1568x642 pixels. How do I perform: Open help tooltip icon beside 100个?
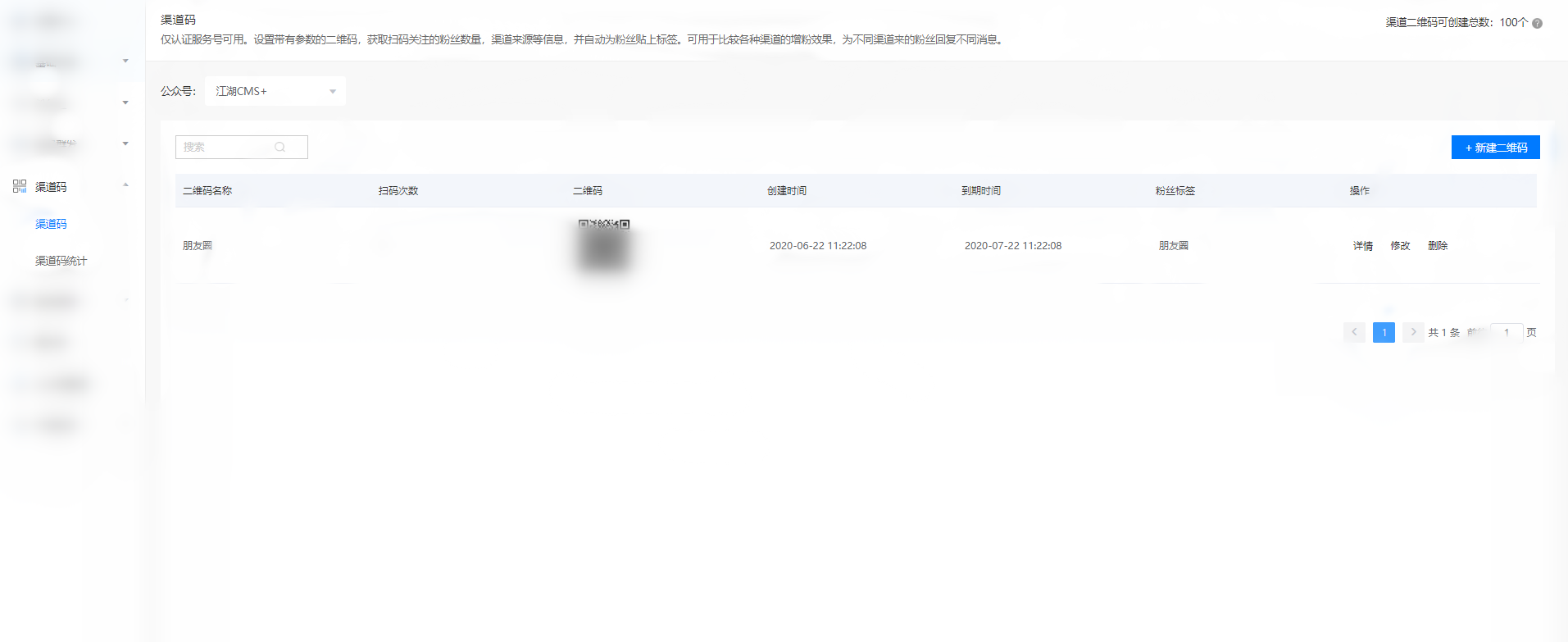coord(1537,23)
